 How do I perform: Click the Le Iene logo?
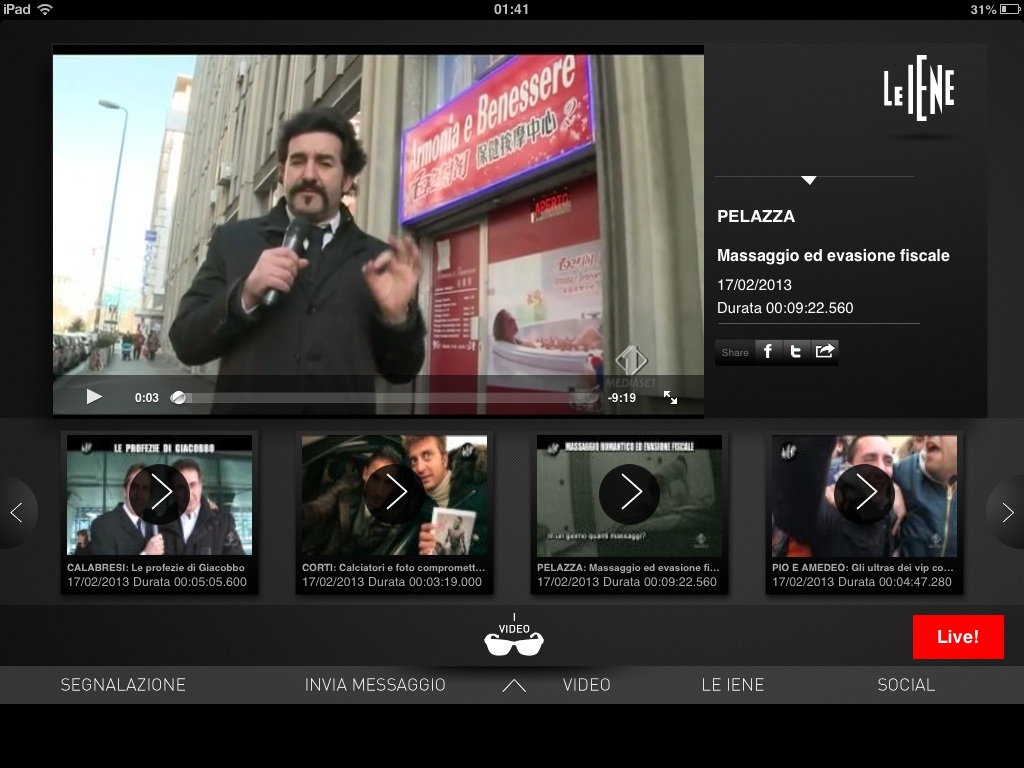coord(918,93)
